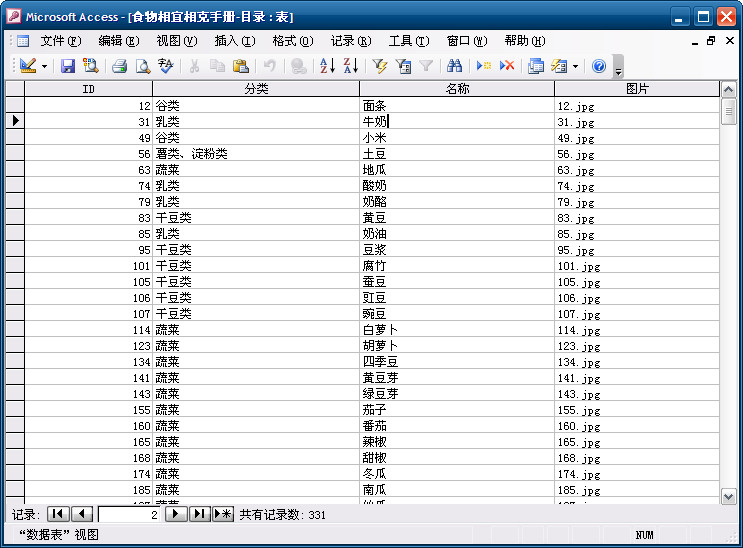Screen dimensions: 743x548
Task: Click the vertical scrollbar up arrow
Action: click(x=728, y=89)
